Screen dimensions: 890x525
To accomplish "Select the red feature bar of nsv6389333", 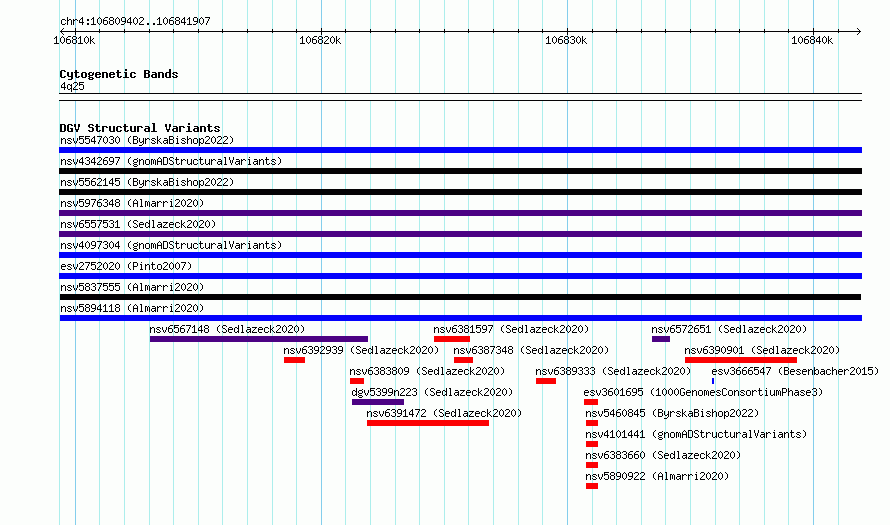I will click(x=546, y=381).
